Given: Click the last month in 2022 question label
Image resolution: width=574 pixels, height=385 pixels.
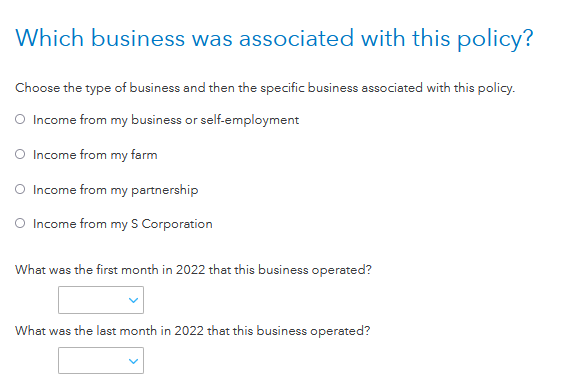Looking at the screenshot, I should coord(193,331).
